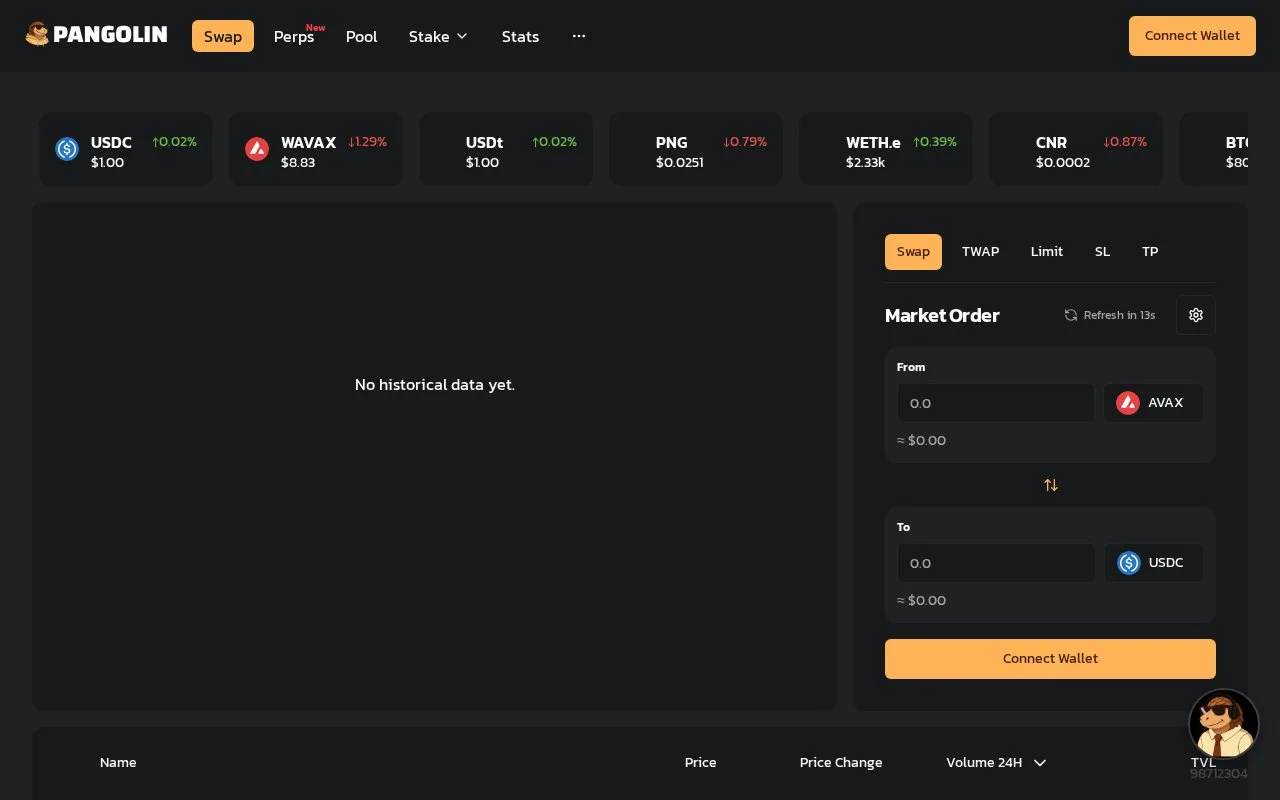Click the header Connect Wallet button
Viewport: 1280px width, 800px height.
click(1192, 36)
